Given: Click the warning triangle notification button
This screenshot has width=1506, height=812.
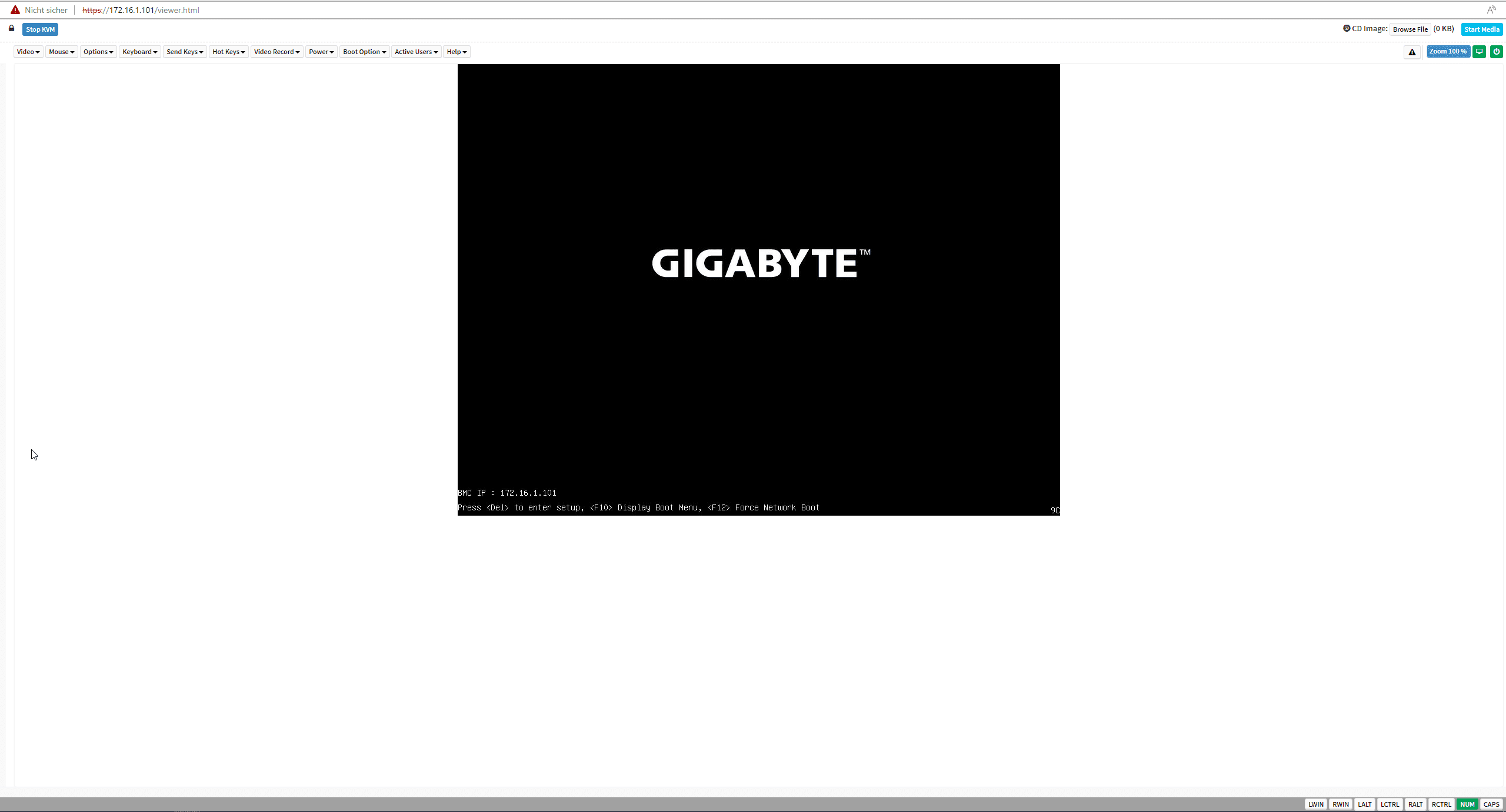Looking at the screenshot, I should (x=1412, y=52).
